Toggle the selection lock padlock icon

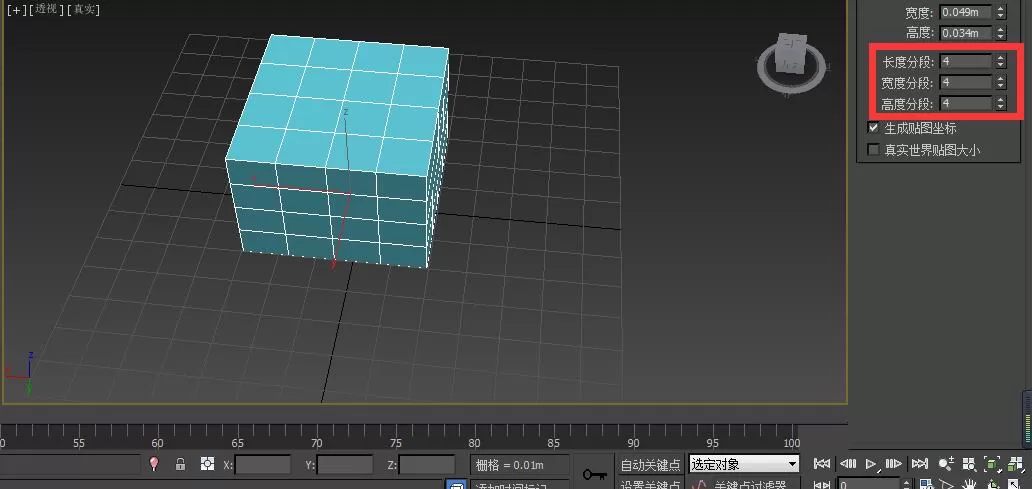(x=180, y=464)
